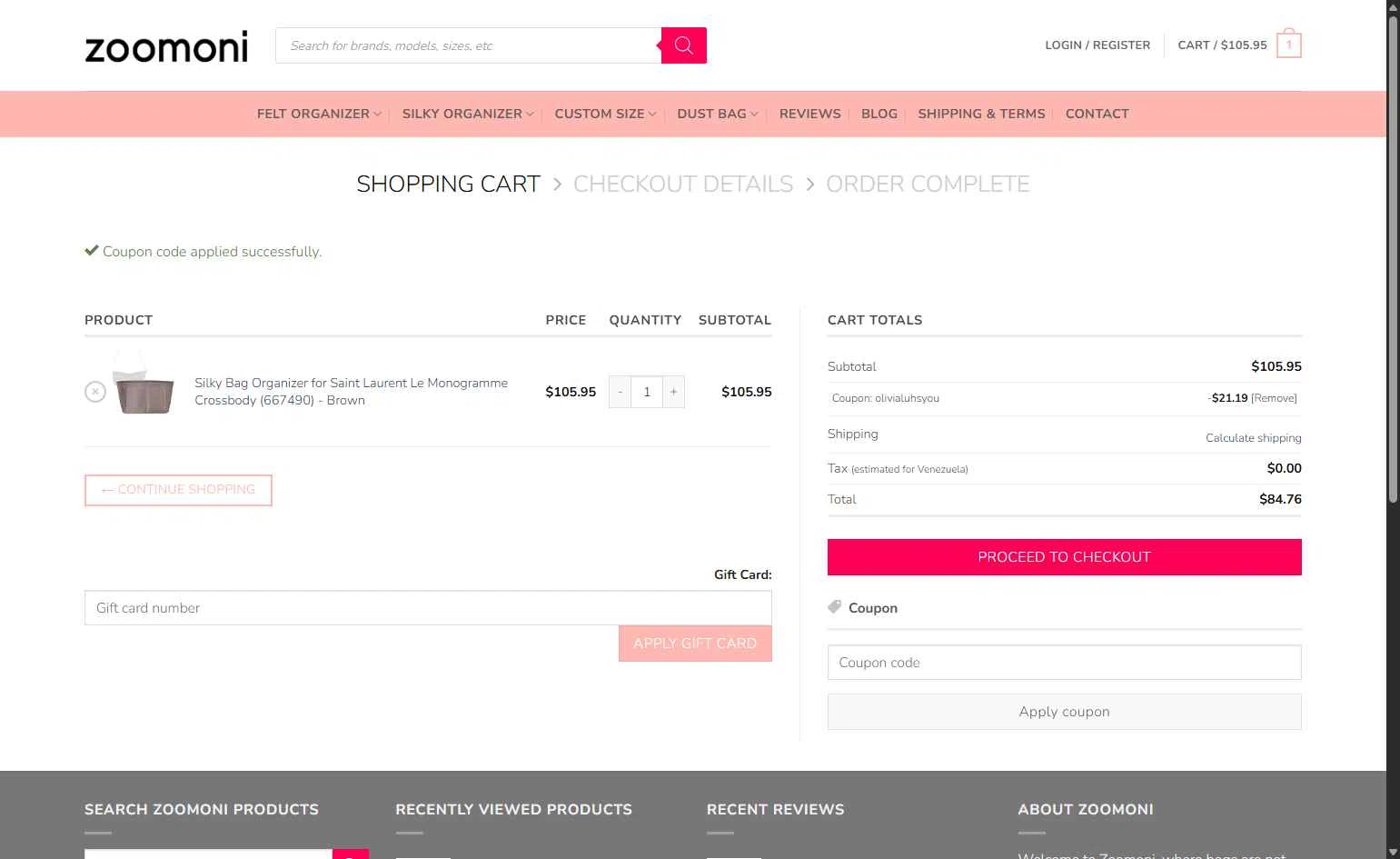Click Continue Shopping button
The height and width of the screenshot is (859, 1400).
click(x=178, y=490)
